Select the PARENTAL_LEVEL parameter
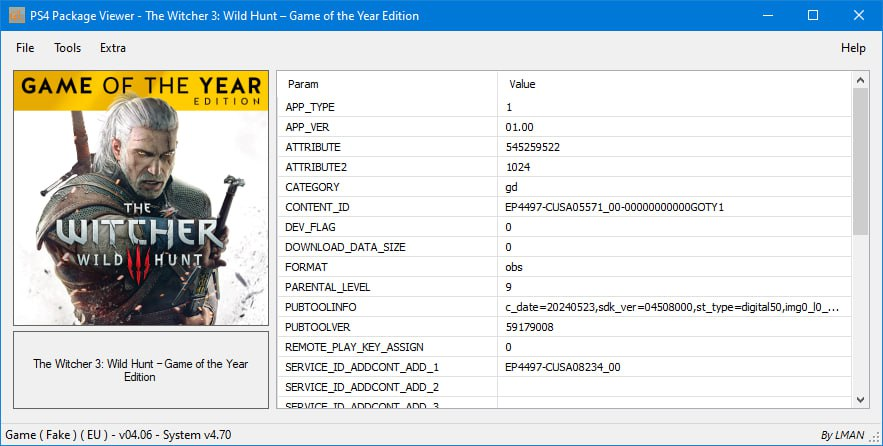Image resolution: width=883 pixels, height=446 pixels. [327, 287]
